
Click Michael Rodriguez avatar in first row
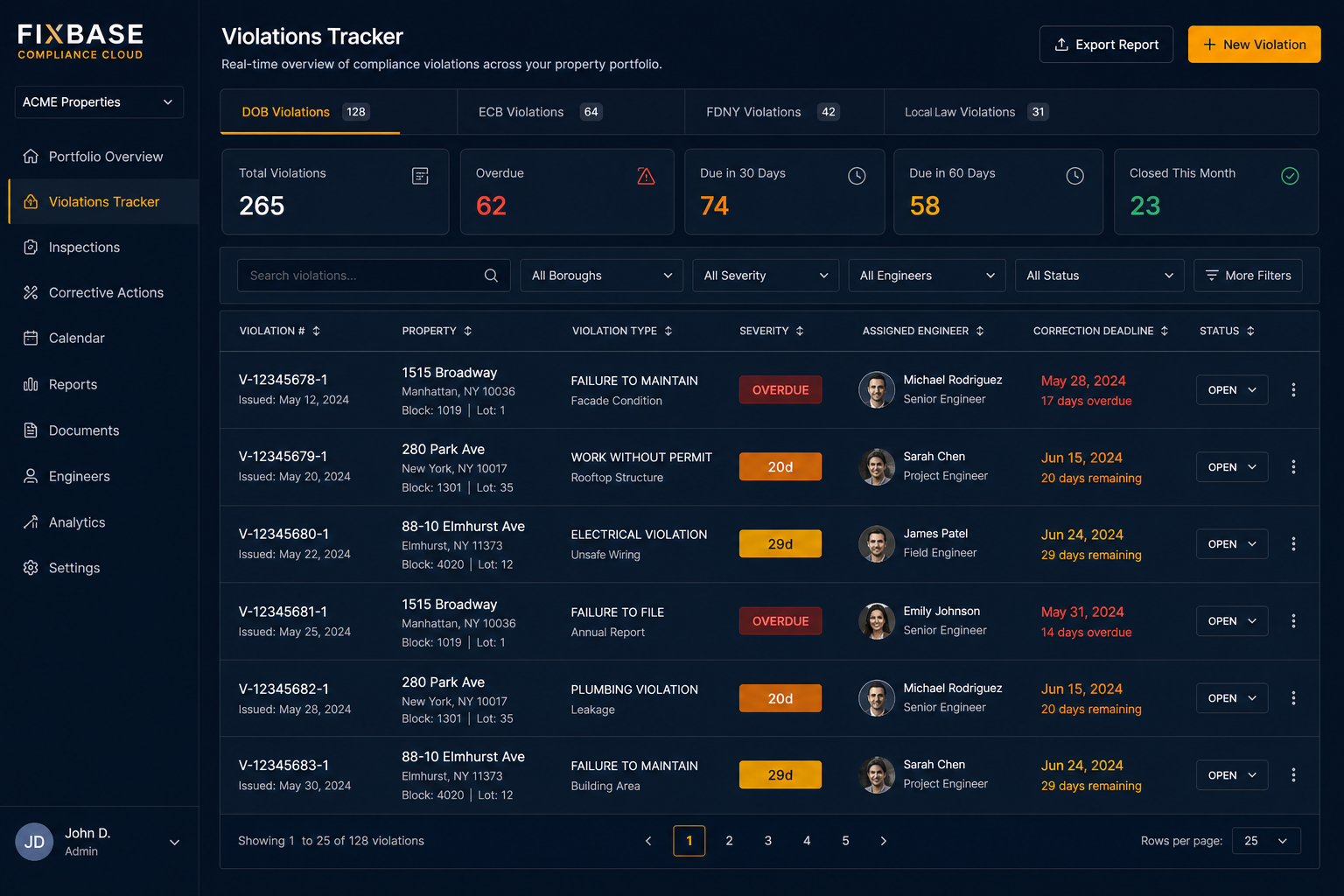point(877,390)
